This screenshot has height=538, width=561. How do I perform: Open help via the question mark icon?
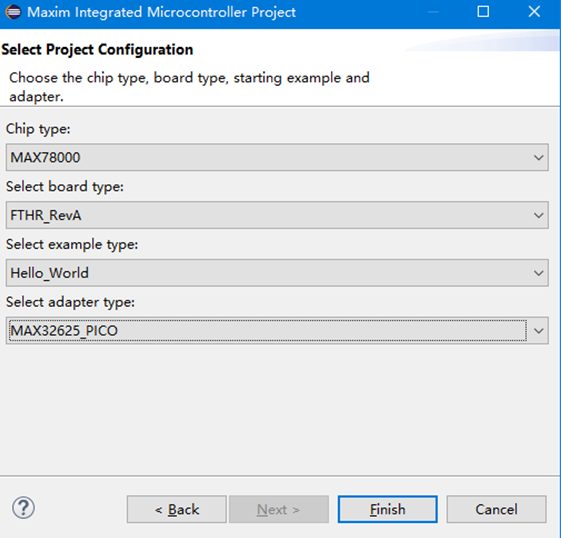pos(23,508)
